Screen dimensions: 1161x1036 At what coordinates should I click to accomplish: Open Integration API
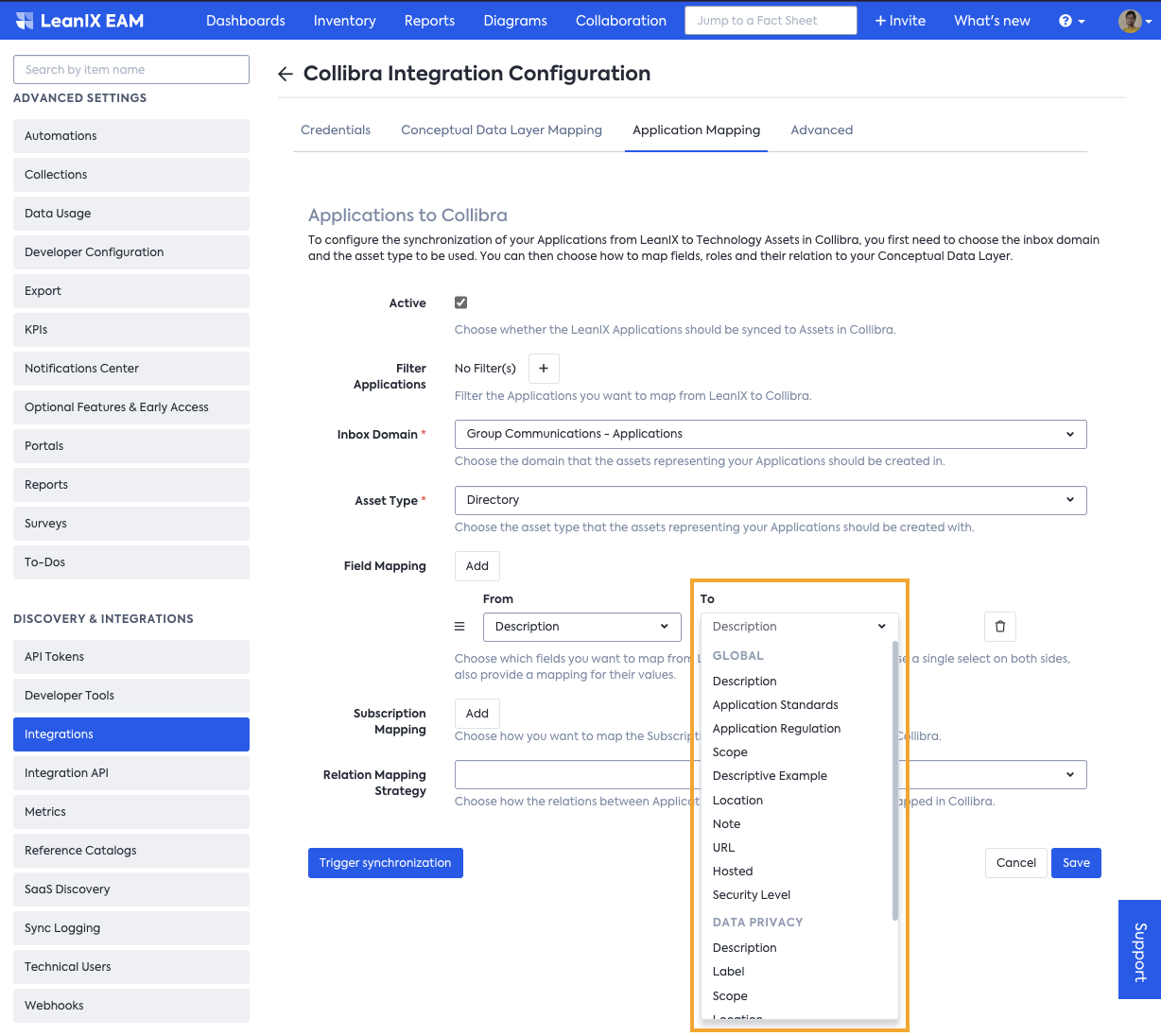[x=131, y=773]
